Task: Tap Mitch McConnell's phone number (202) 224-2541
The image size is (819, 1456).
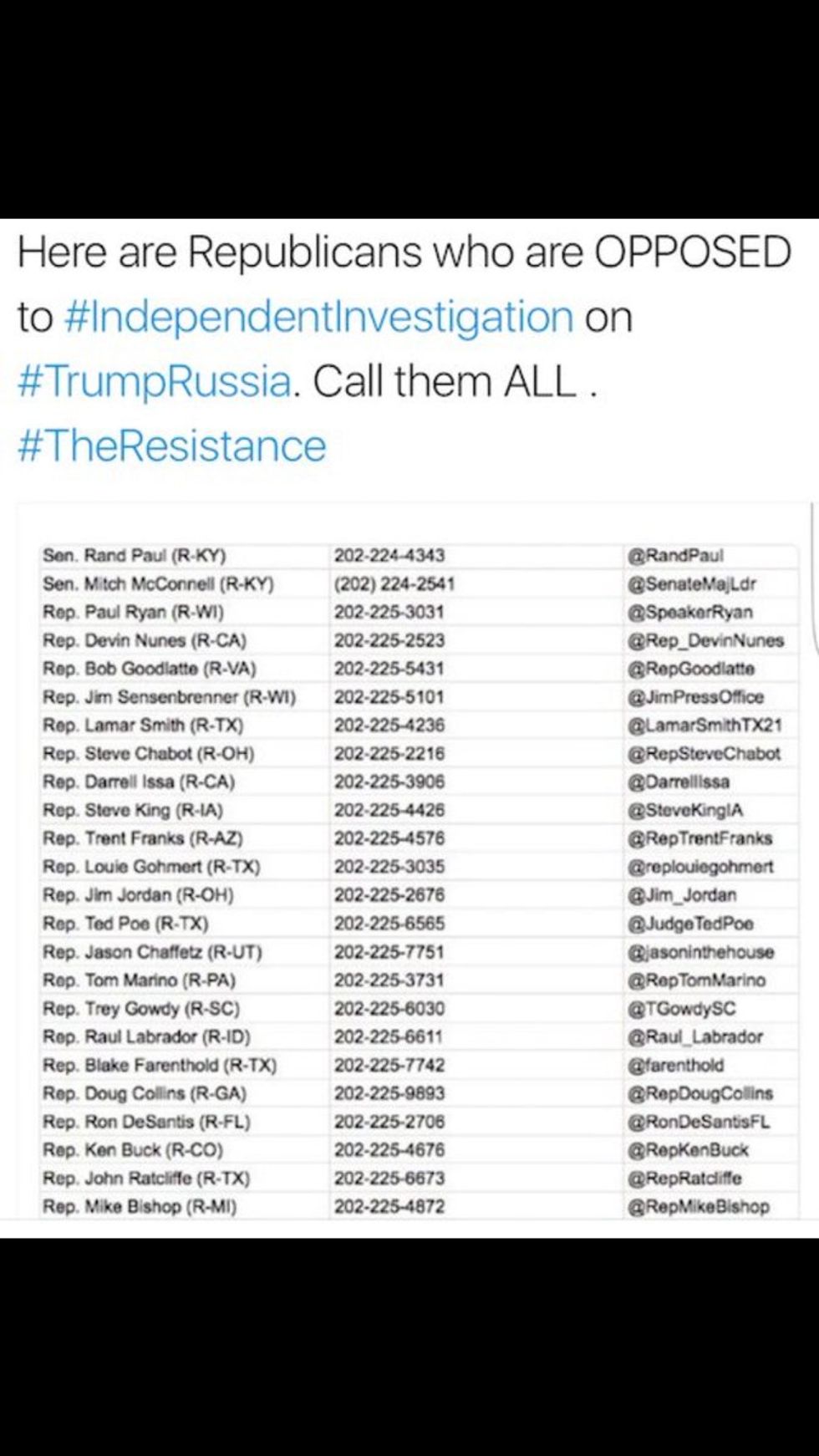Action: [x=394, y=583]
